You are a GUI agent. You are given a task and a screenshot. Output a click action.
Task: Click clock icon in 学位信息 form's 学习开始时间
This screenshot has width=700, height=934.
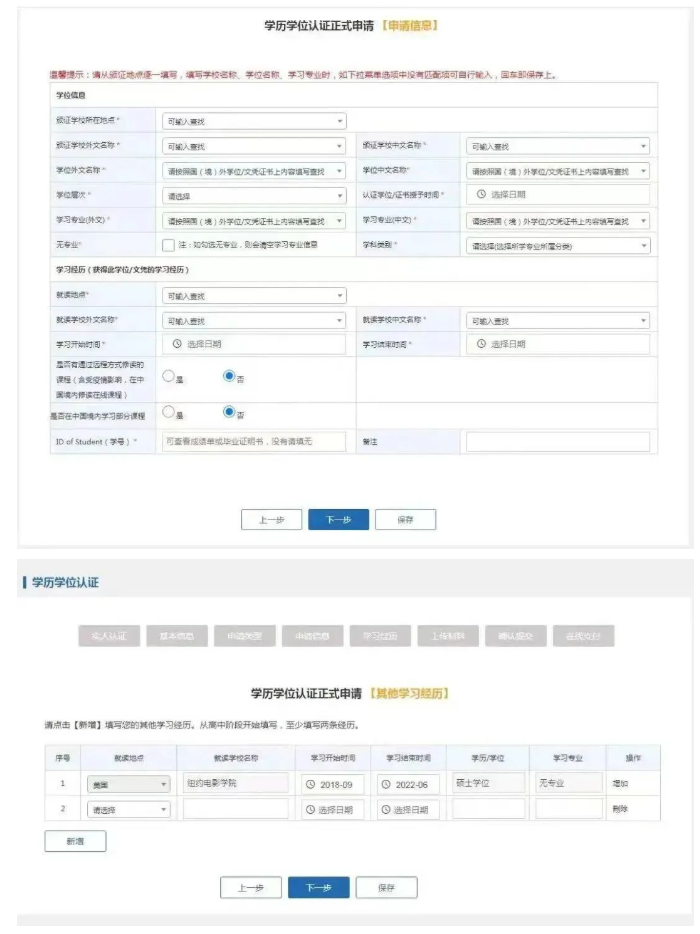[x=177, y=344]
